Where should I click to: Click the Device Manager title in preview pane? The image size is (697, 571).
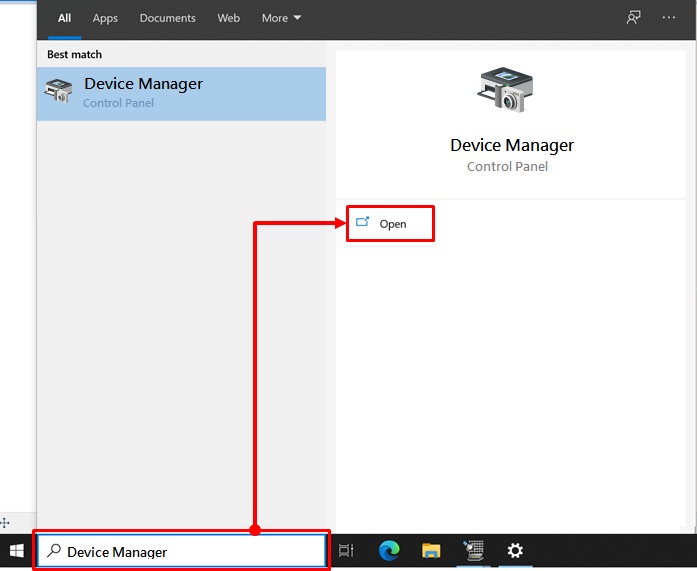pos(512,145)
